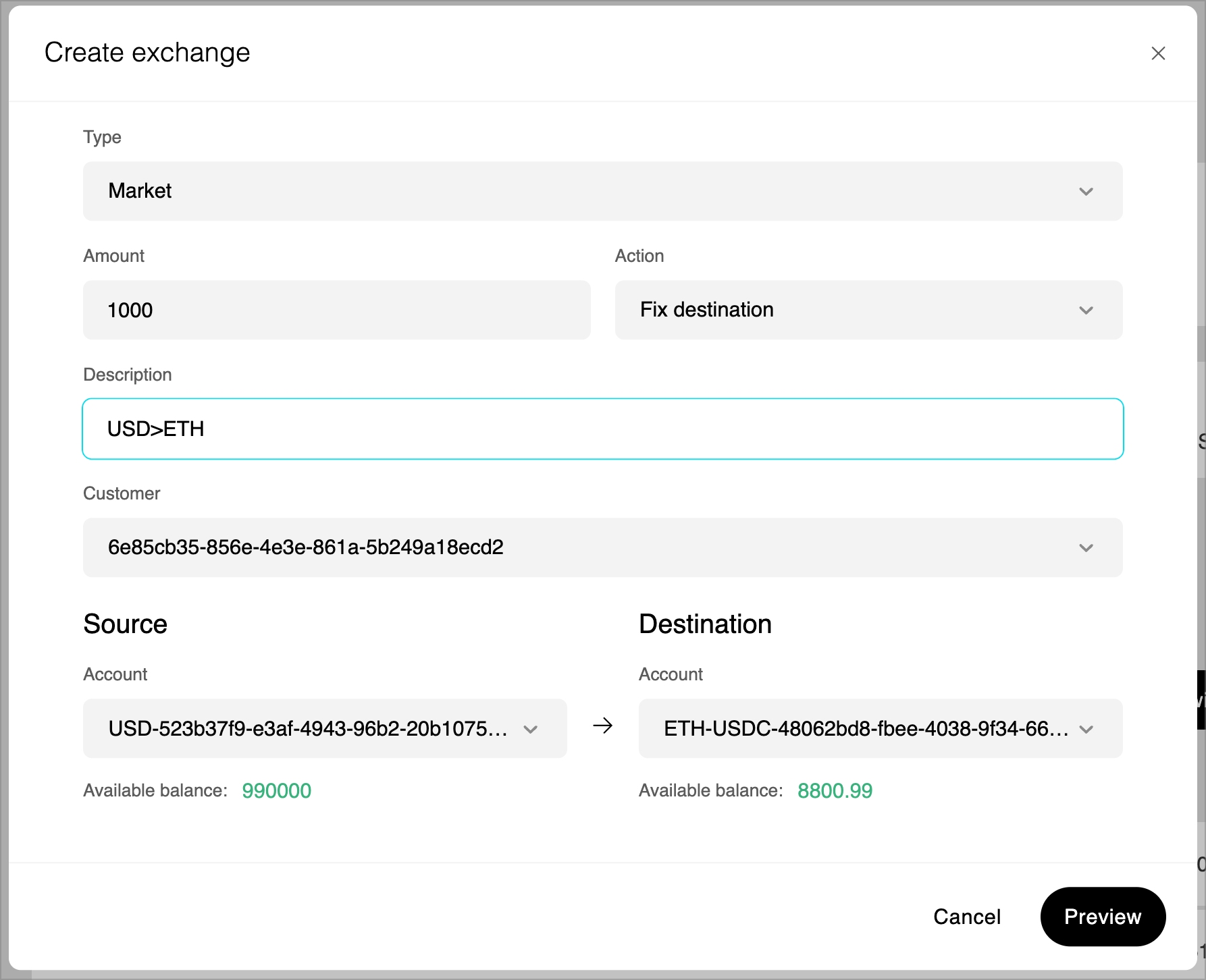
Task: Click the Create exchange dialog title
Action: (x=147, y=53)
